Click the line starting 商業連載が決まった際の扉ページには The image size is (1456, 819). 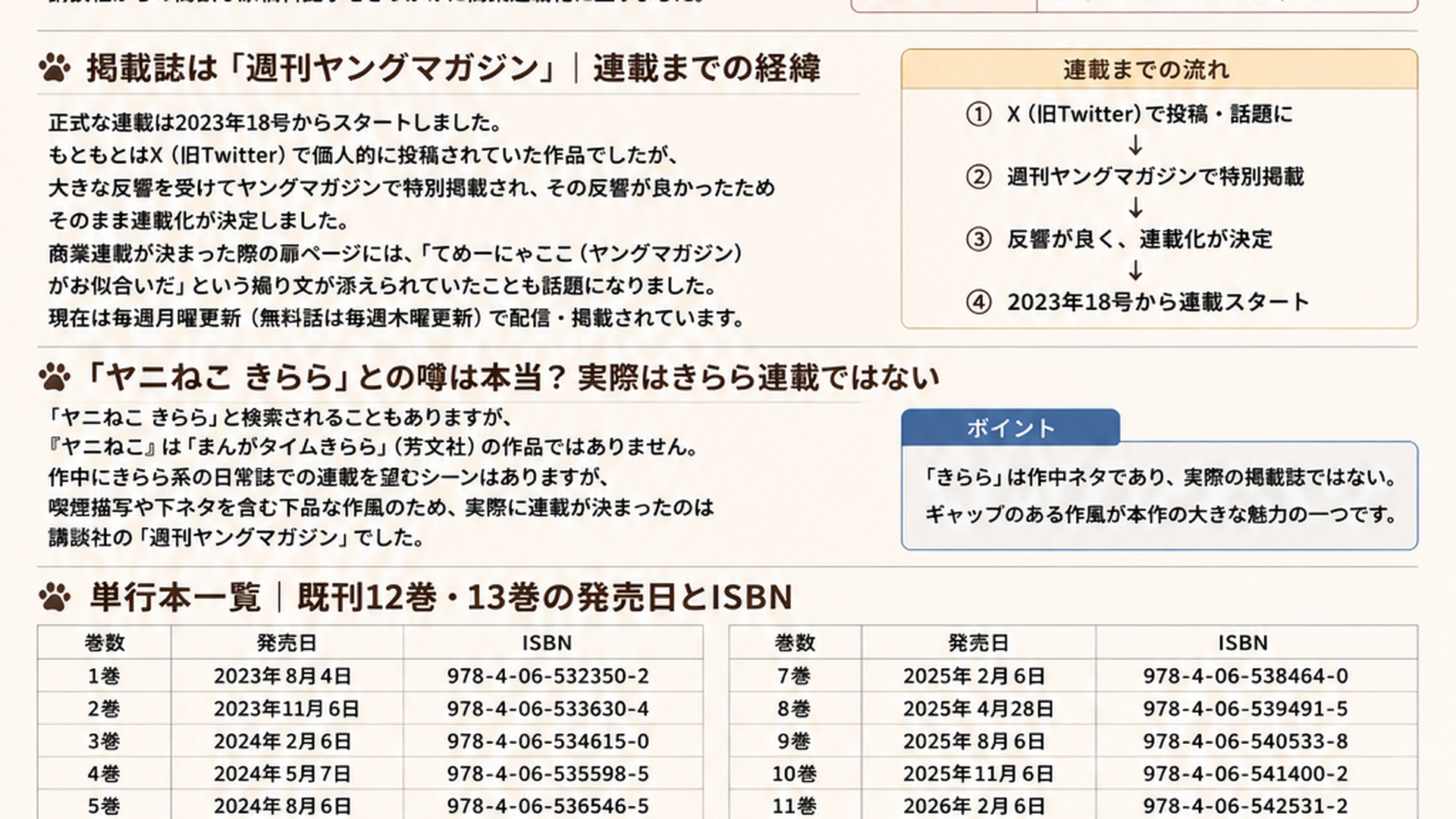coord(396,253)
